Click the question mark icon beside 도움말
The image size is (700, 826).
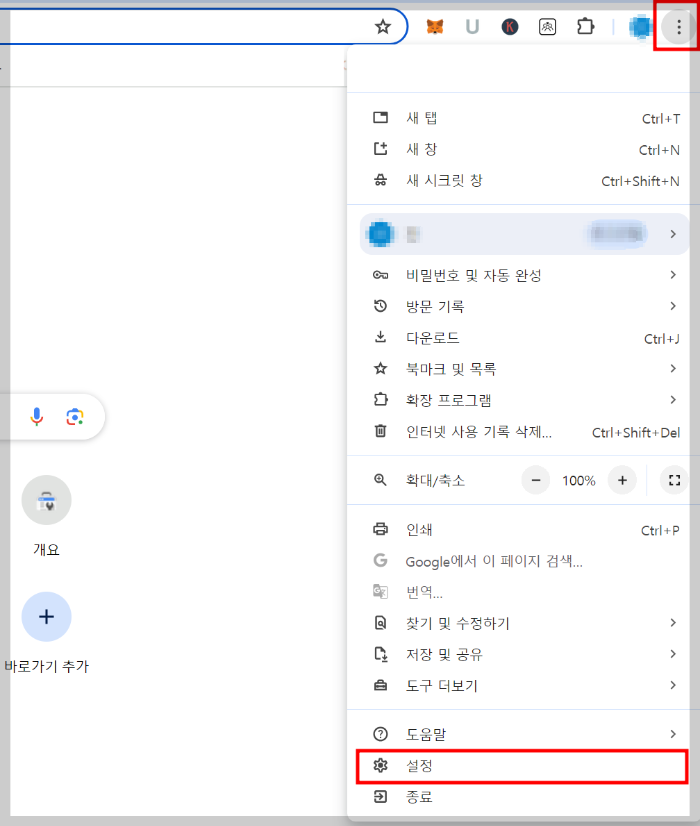point(380,734)
